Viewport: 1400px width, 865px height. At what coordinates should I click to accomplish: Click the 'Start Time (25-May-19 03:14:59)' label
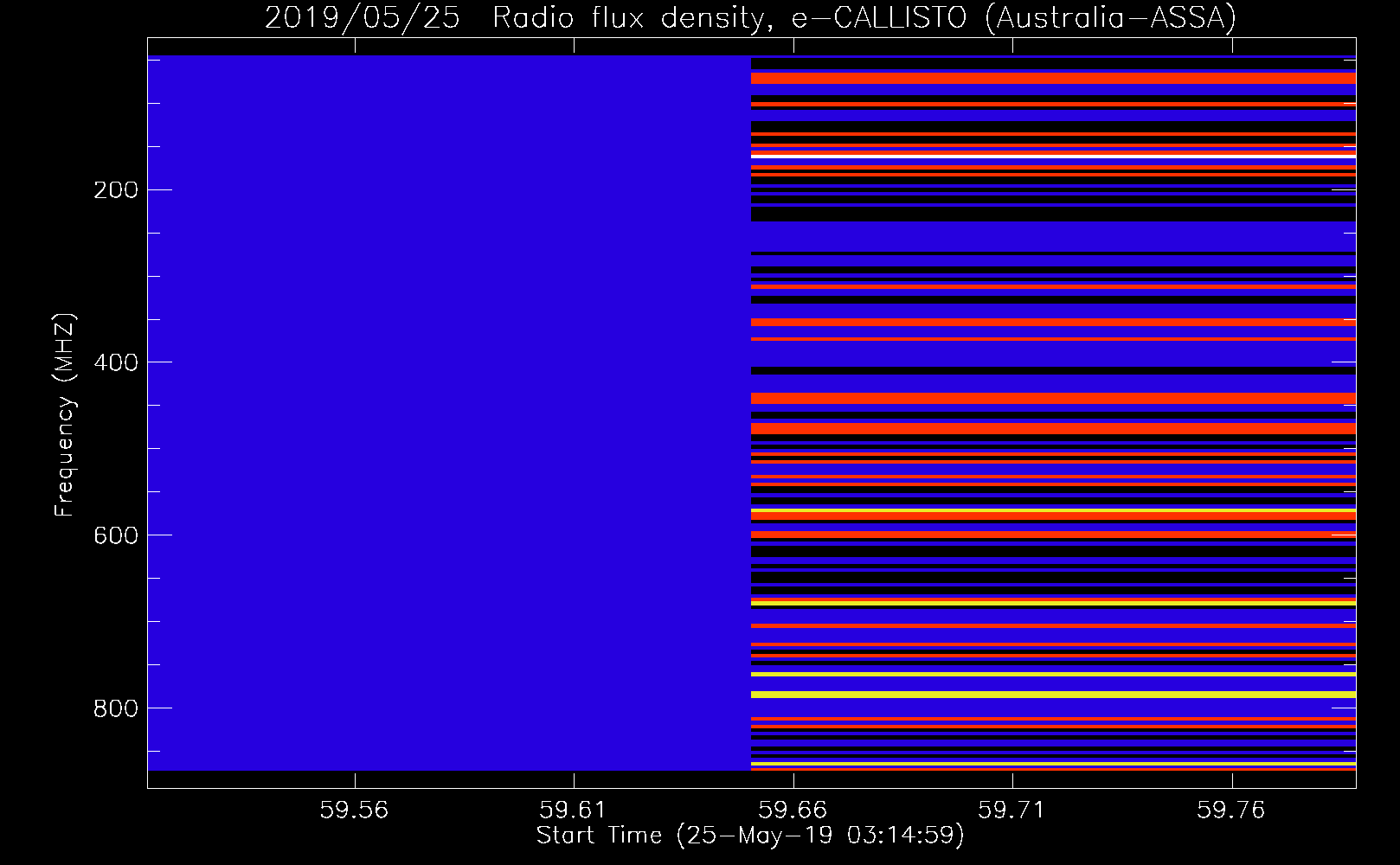point(750,836)
